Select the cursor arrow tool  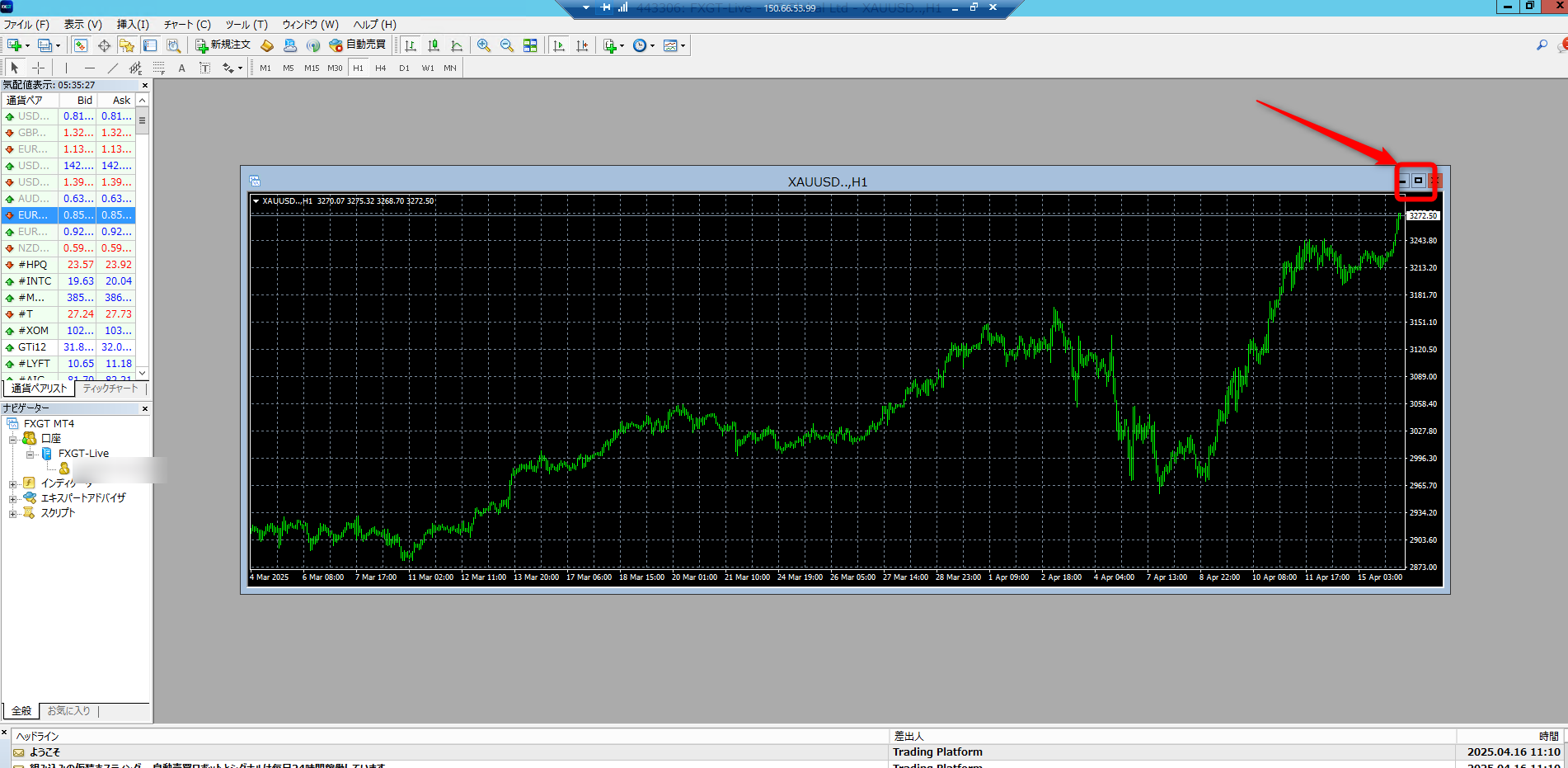(15, 68)
